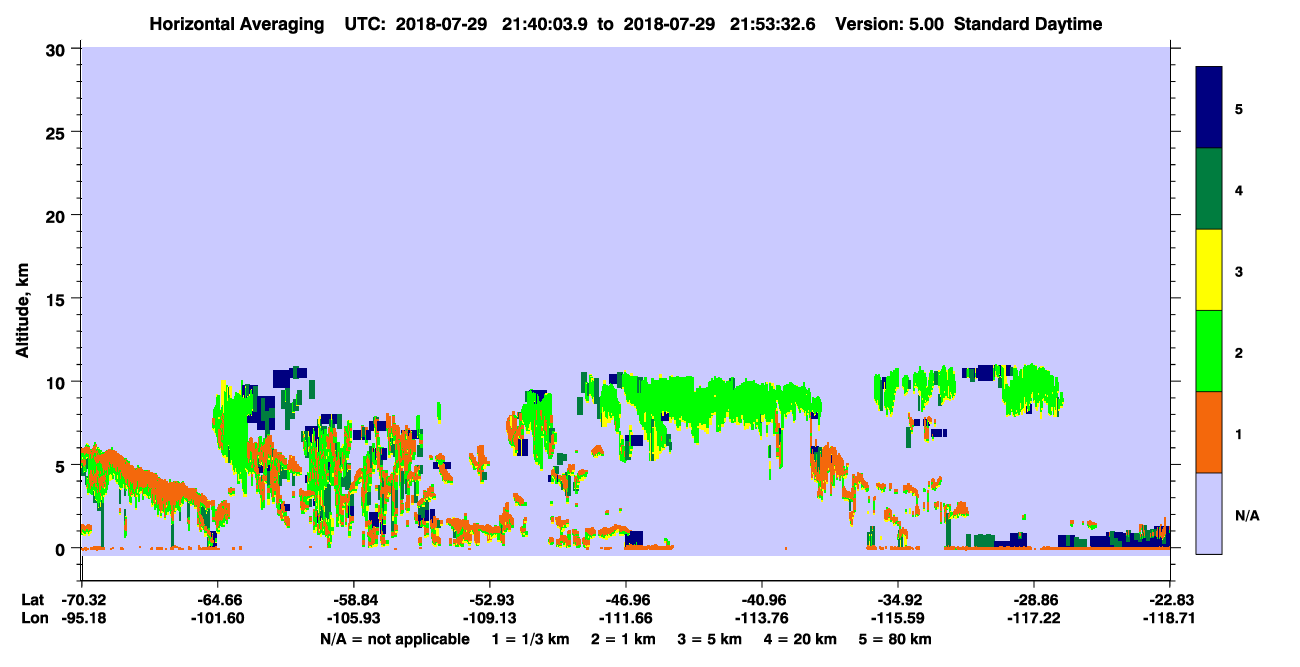Click longitude value -115.59
1300x667 pixels.
tap(898, 618)
